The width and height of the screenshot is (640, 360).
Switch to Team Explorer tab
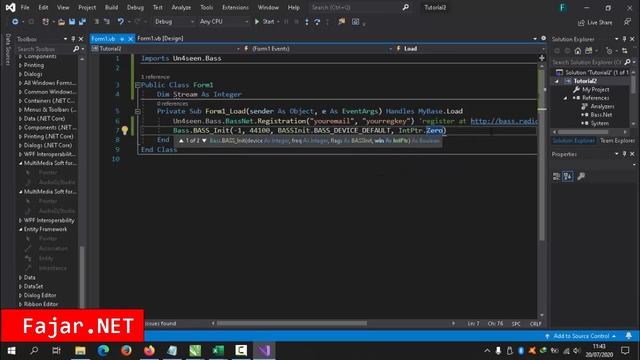(x=617, y=140)
